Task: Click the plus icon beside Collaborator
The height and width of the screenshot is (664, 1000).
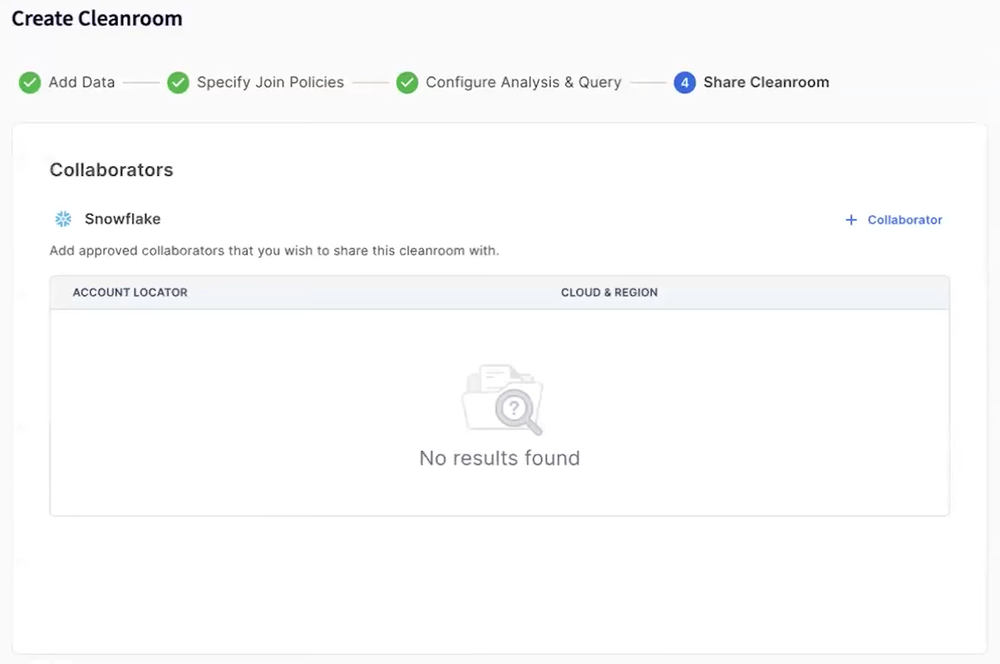Action: point(850,220)
